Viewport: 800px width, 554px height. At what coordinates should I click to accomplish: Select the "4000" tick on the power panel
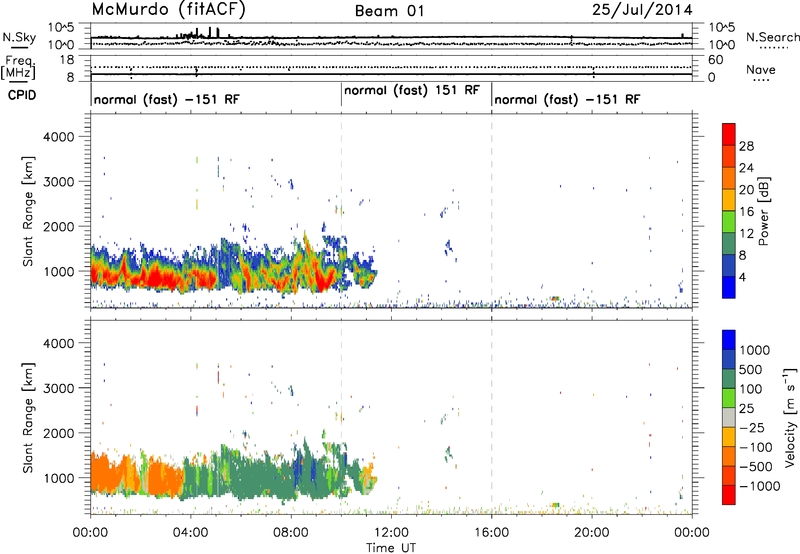58,137
